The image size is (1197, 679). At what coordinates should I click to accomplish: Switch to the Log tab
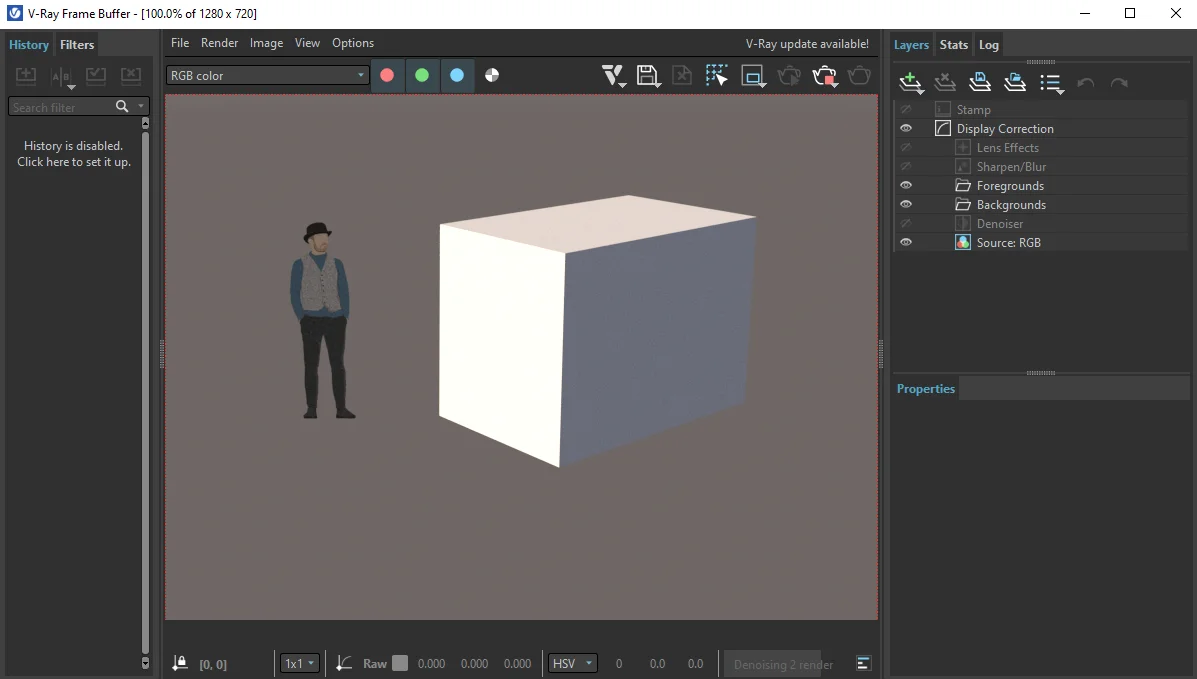pos(989,44)
